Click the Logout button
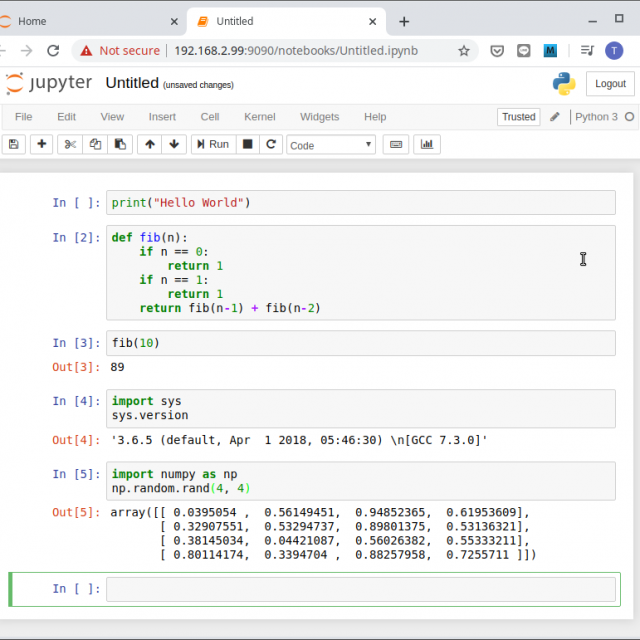The height and width of the screenshot is (640, 640). coord(609,84)
